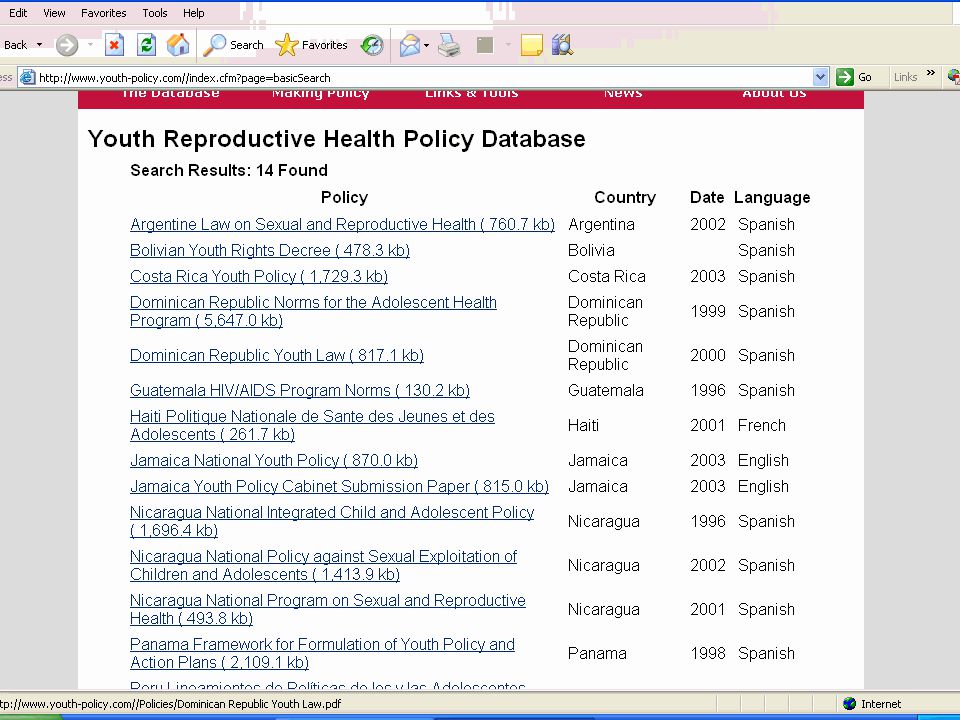Expand the address bar URL dropdown
Viewport: 960px width, 720px height.
tap(820, 77)
